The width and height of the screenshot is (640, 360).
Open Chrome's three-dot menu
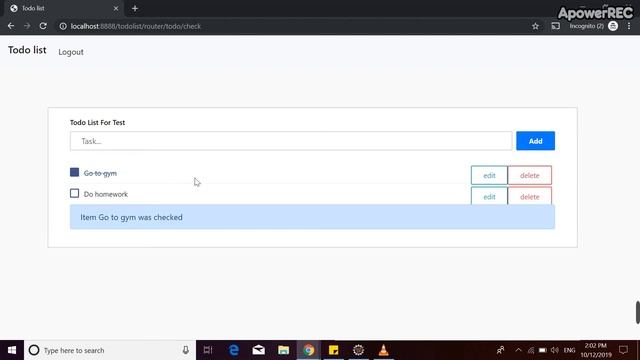point(629,26)
